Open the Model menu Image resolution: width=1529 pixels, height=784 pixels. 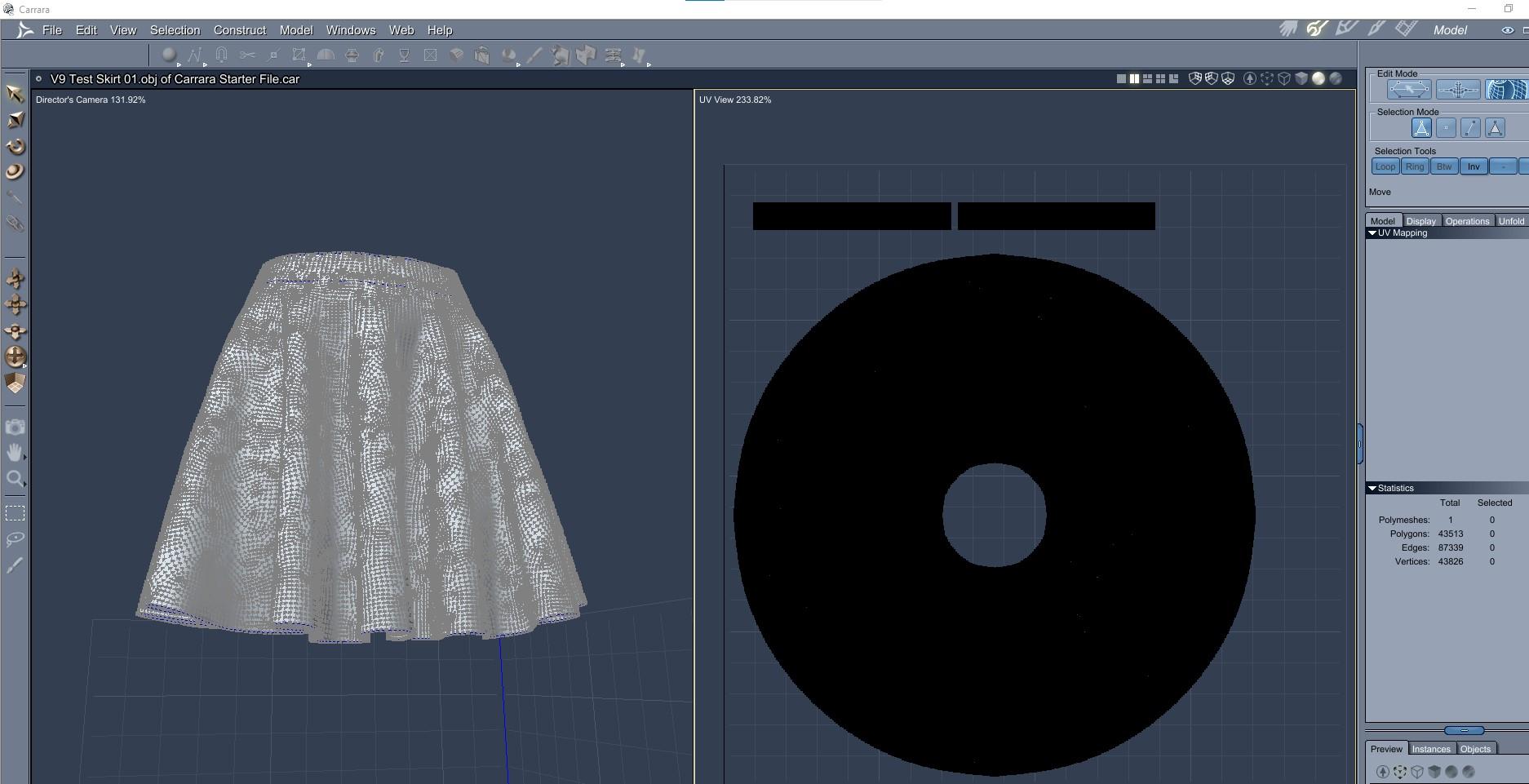click(296, 30)
